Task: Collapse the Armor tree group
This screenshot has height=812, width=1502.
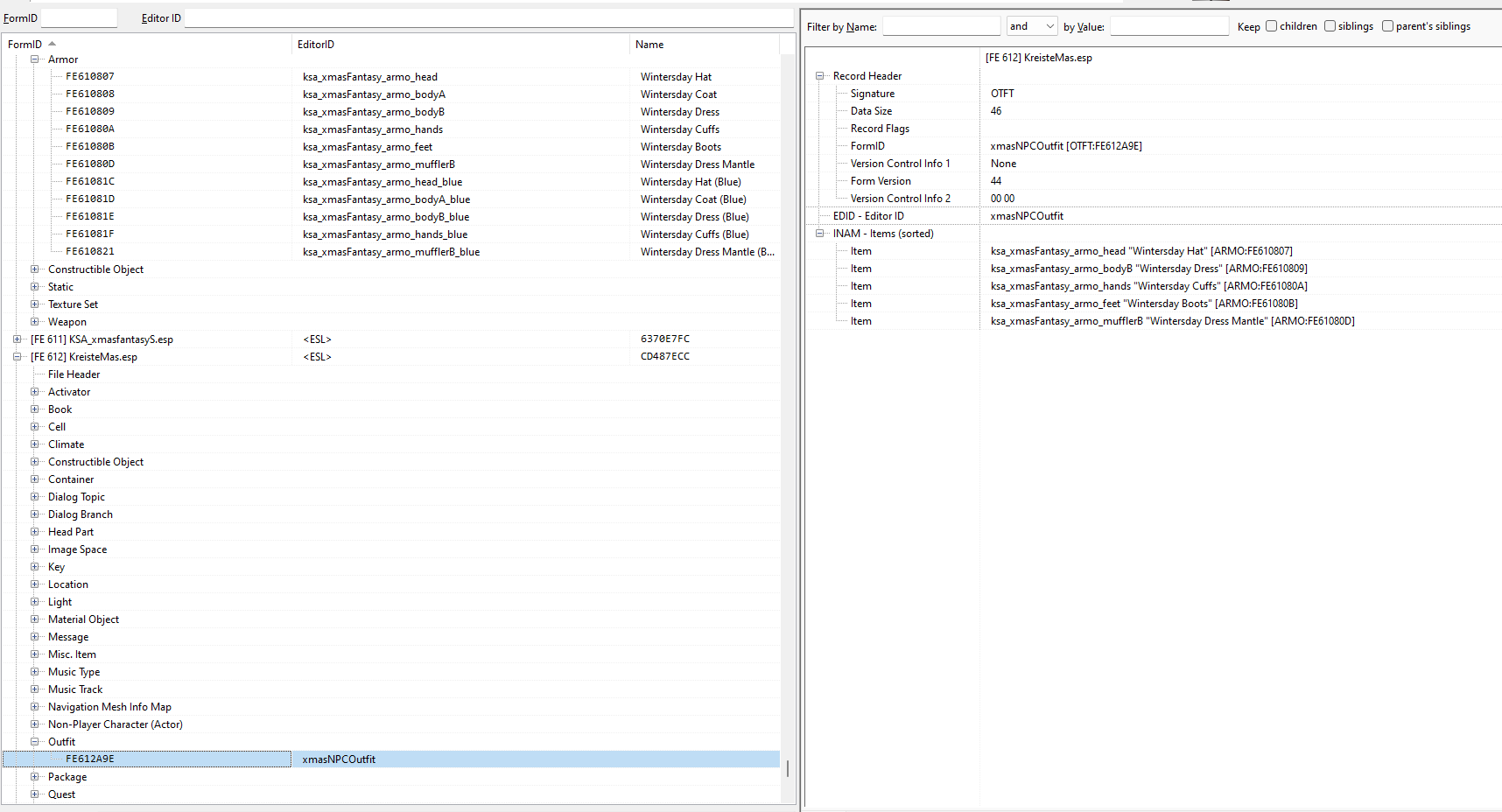Action: 35,59
